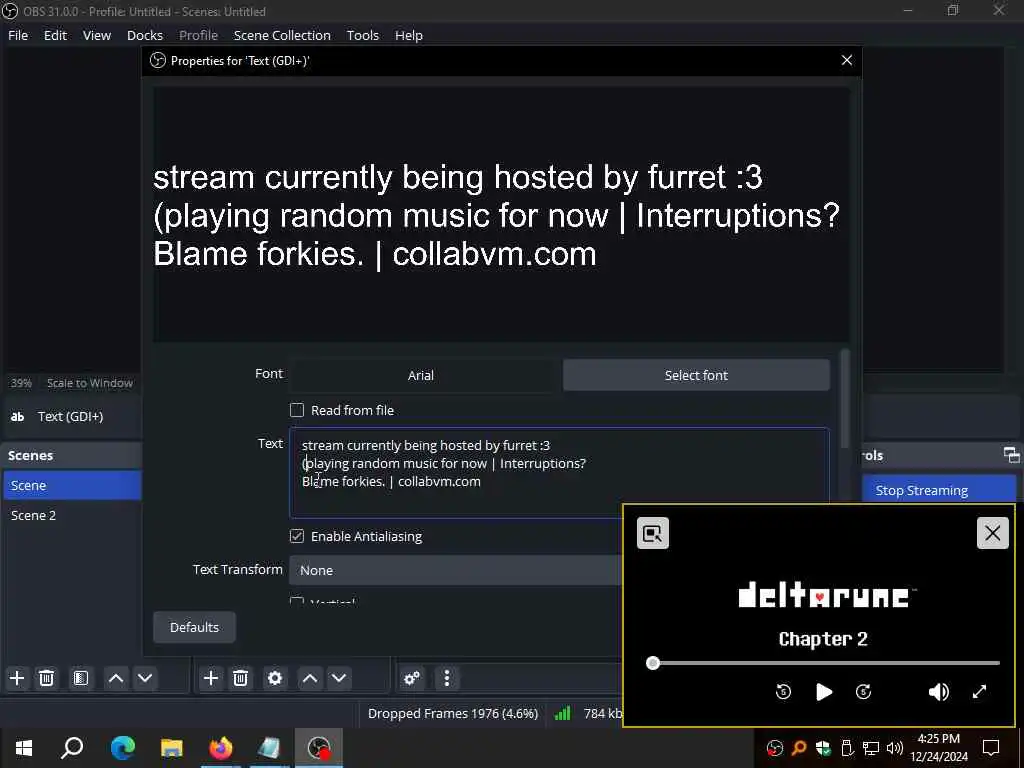The height and width of the screenshot is (768, 1024).
Task: Open the Scene Collection menu
Action: click(282, 35)
